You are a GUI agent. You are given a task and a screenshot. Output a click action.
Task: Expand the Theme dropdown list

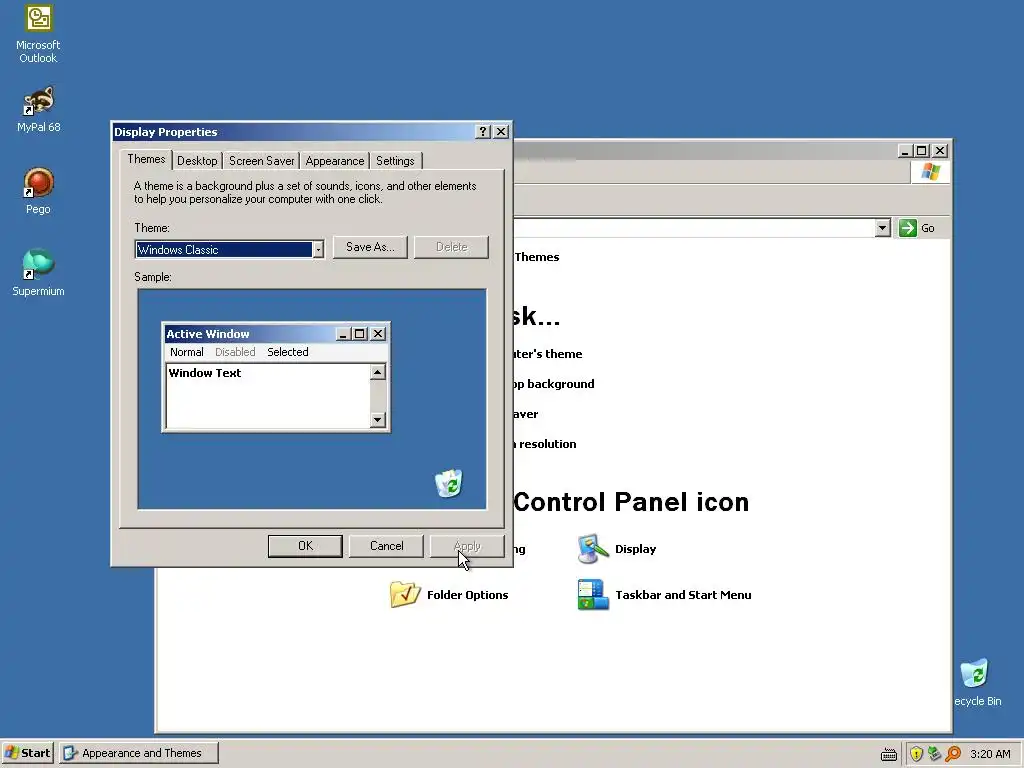(318, 249)
